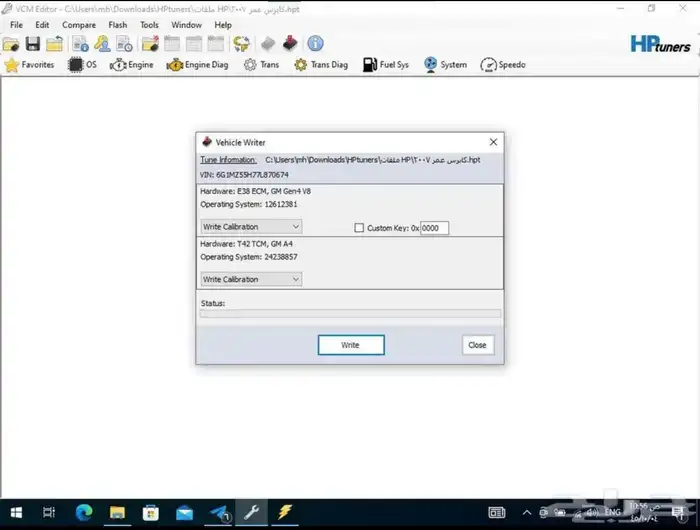Open the Mail app from the taskbar
The height and width of the screenshot is (530, 700).
click(184, 513)
